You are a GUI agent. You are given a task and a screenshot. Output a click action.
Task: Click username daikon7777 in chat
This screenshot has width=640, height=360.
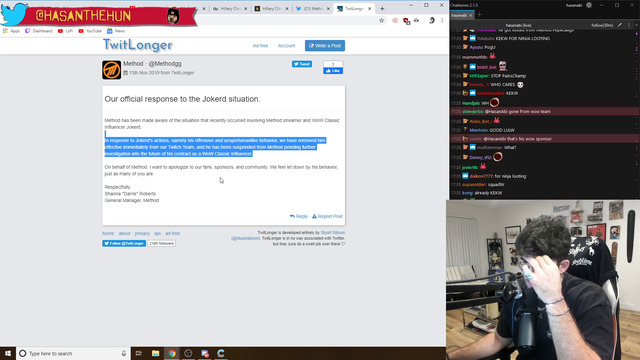coord(481,176)
